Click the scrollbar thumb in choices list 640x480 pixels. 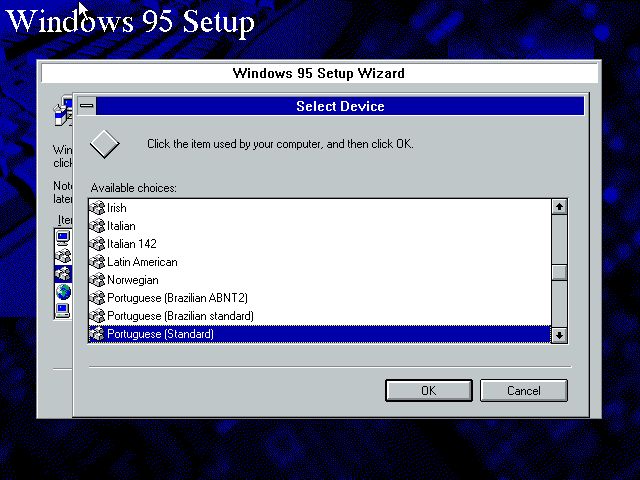pos(559,273)
